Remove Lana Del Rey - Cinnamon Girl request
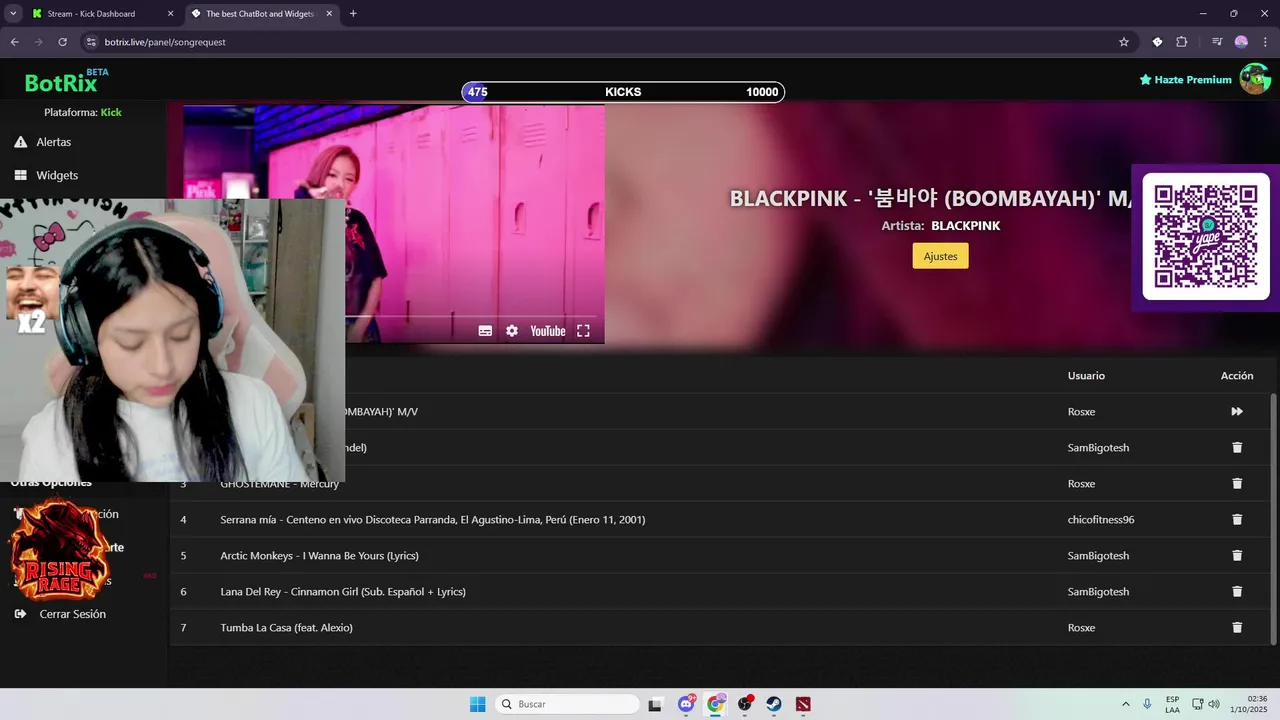Viewport: 1280px width, 720px height. tap(1237, 591)
